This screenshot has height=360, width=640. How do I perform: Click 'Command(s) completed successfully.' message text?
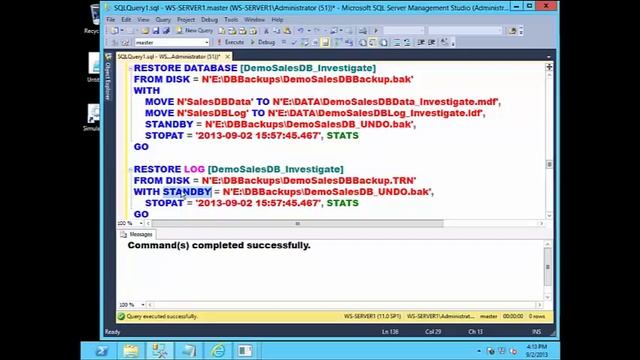pos(219,245)
